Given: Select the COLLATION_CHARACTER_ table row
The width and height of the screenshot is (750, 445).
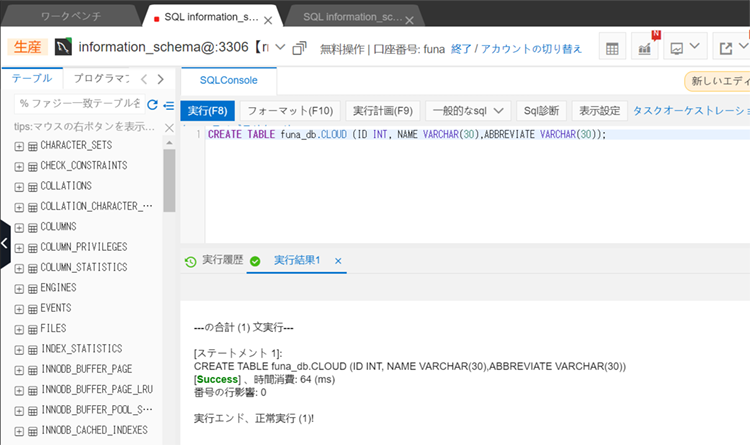Looking at the screenshot, I should tap(97, 206).
